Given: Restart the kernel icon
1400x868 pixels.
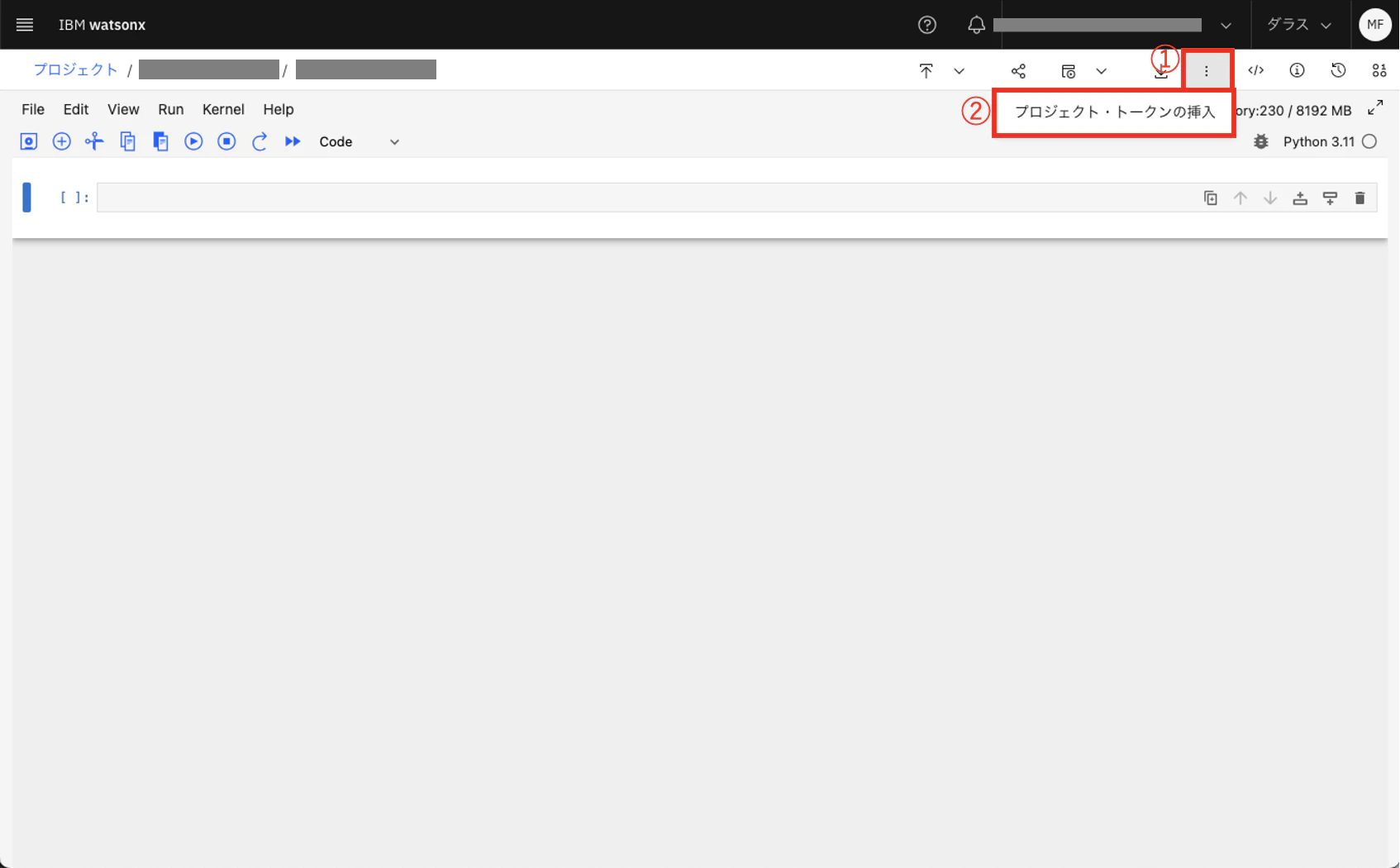Looking at the screenshot, I should pos(260,141).
